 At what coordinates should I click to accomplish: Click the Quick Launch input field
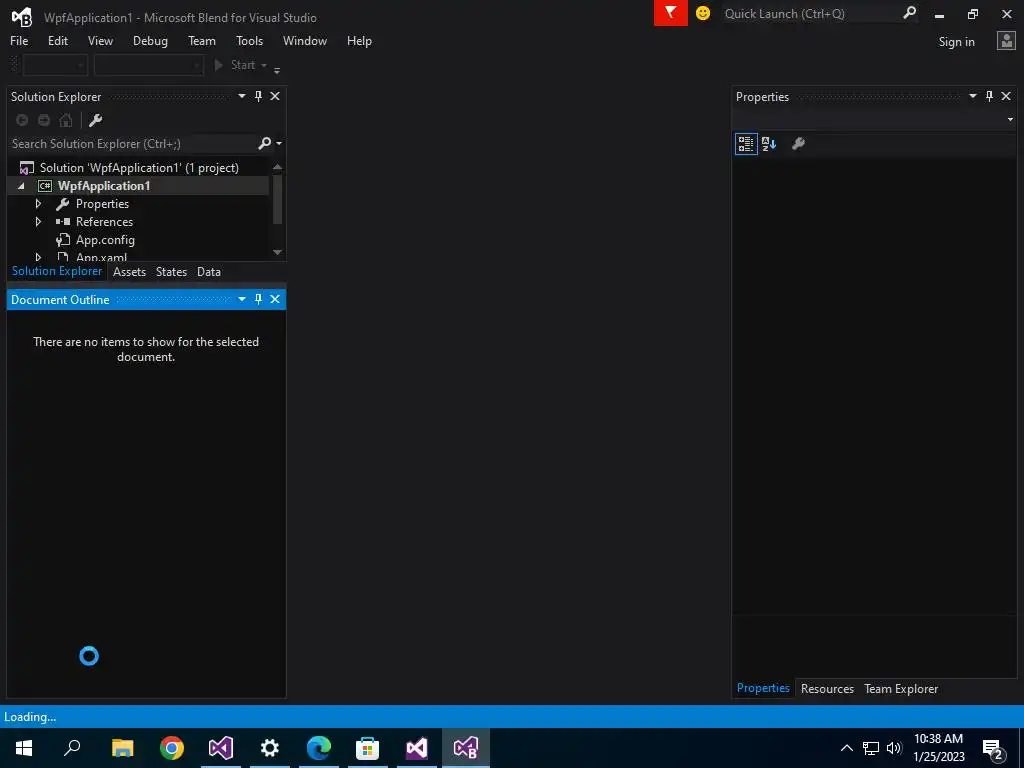coord(810,13)
